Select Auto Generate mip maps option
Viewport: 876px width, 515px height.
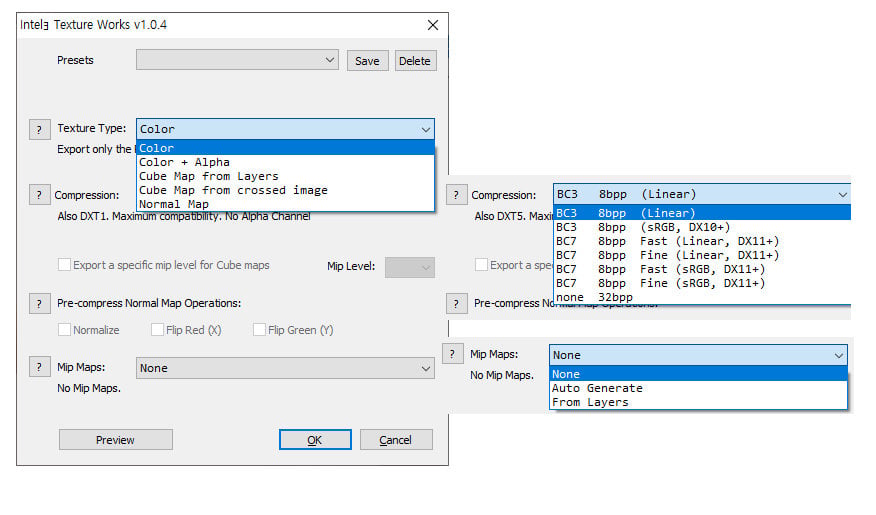698,388
